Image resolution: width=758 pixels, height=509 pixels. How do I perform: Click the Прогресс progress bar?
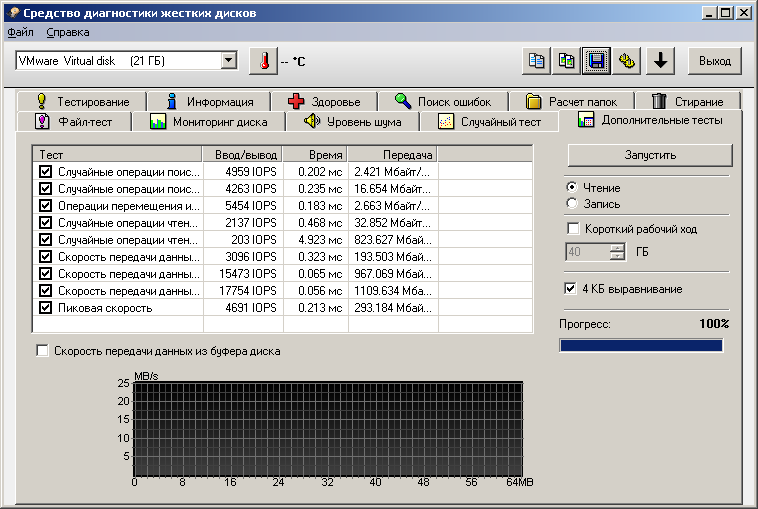[x=640, y=345]
